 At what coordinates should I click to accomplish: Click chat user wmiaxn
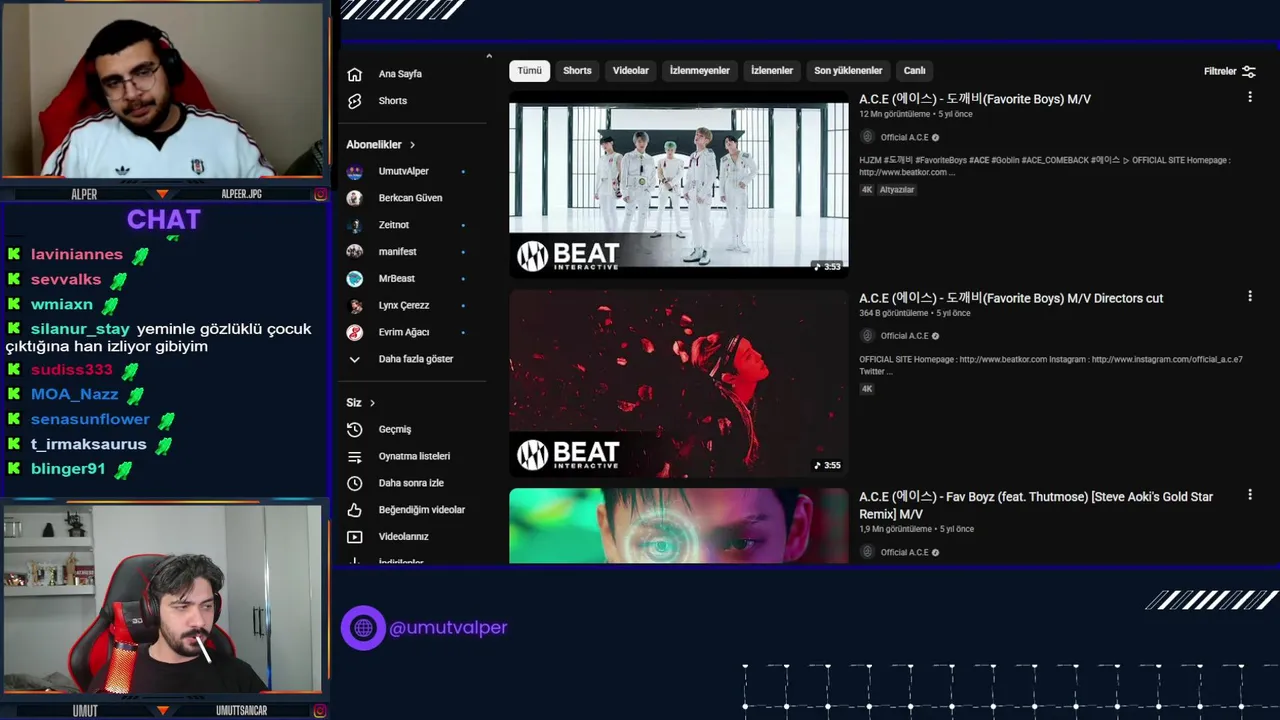(62, 305)
